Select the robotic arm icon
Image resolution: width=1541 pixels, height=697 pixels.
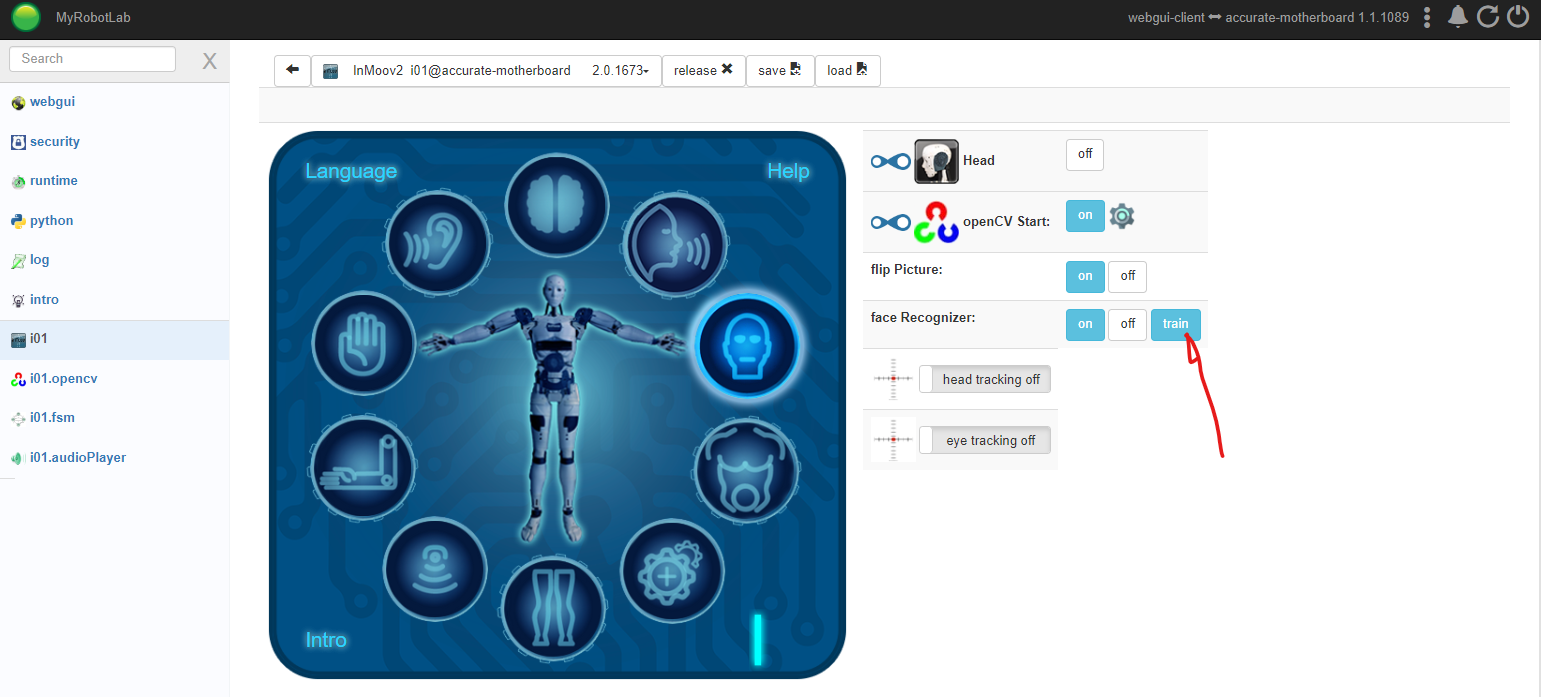click(x=363, y=469)
